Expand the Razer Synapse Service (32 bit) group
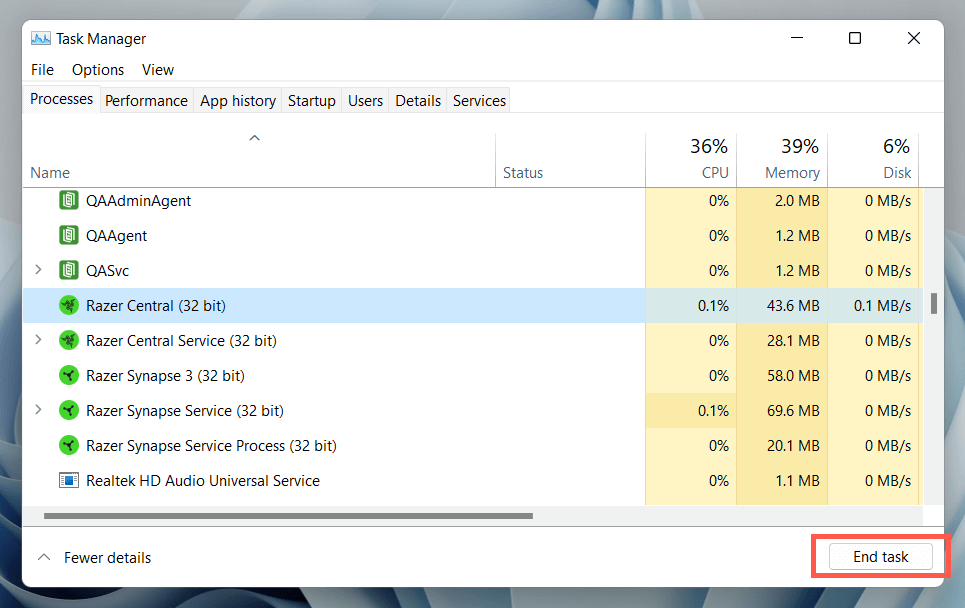The width and height of the screenshot is (965, 608). (x=38, y=410)
